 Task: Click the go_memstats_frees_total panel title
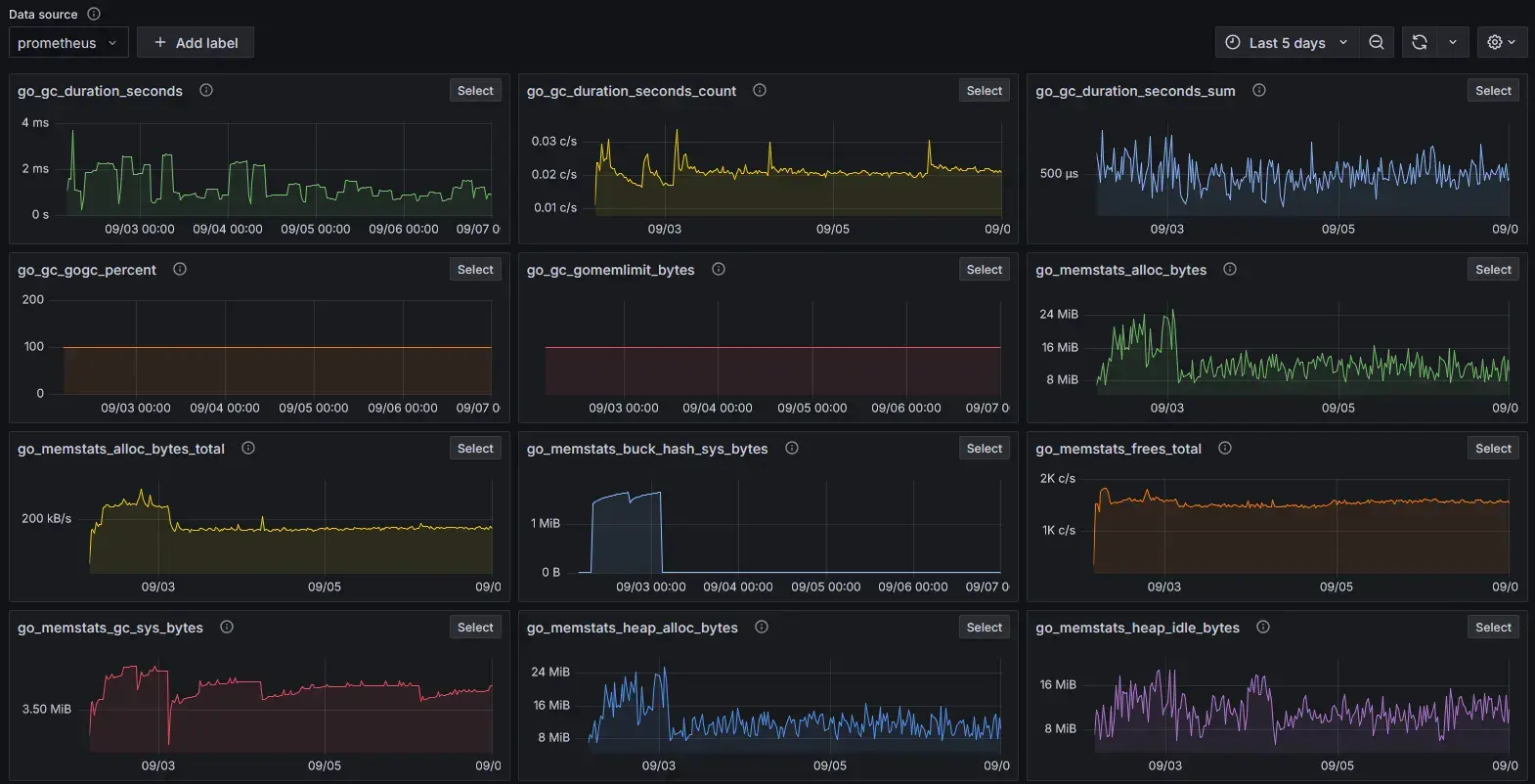click(1118, 449)
